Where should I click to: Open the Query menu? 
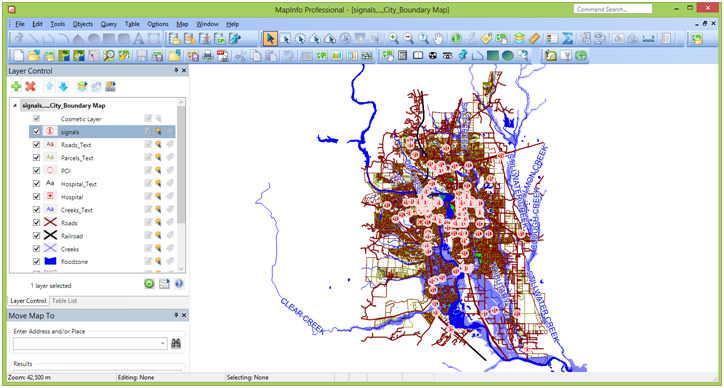click(x=109, y=24)
